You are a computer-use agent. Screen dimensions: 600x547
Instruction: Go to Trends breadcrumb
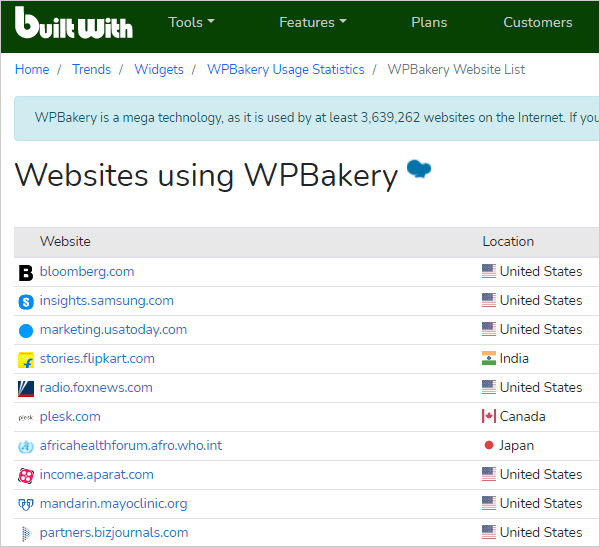click(x=91, y=69)
